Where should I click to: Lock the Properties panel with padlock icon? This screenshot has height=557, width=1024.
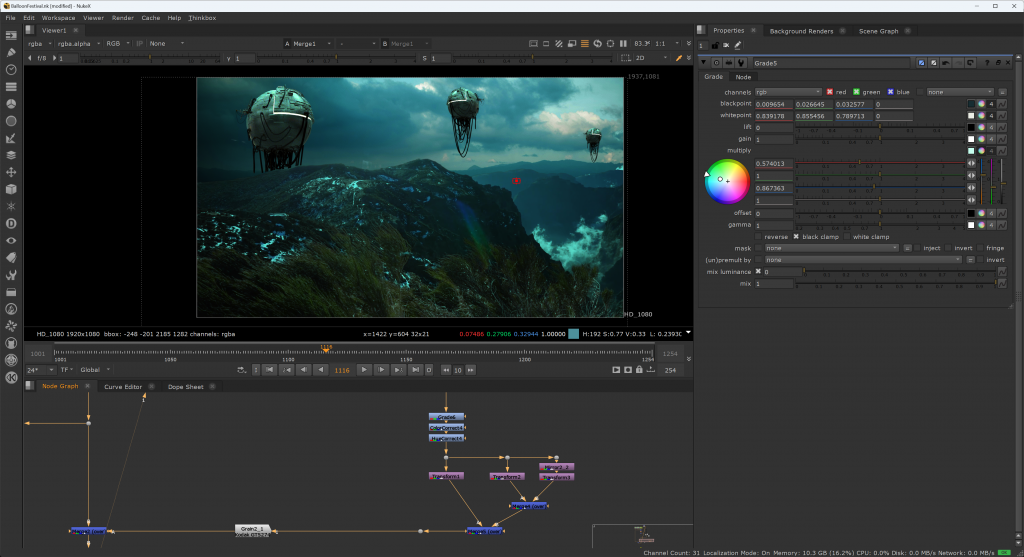[715, 46]
